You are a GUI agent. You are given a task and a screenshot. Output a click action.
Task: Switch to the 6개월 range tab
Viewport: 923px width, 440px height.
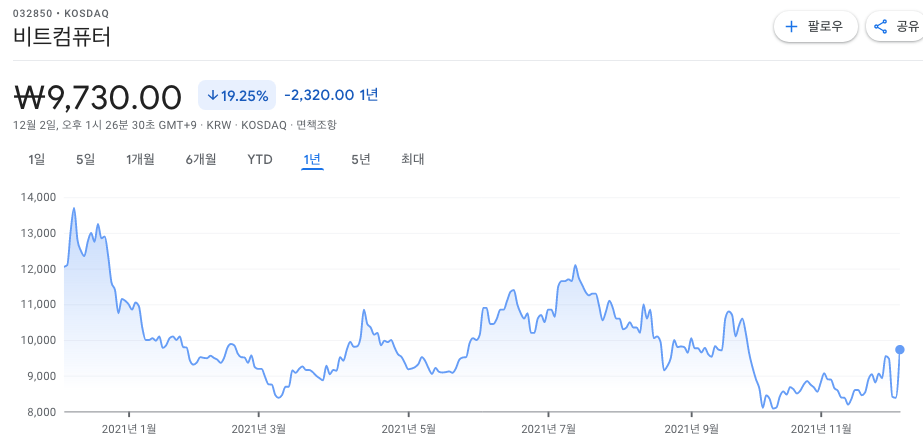pos(201,159)
